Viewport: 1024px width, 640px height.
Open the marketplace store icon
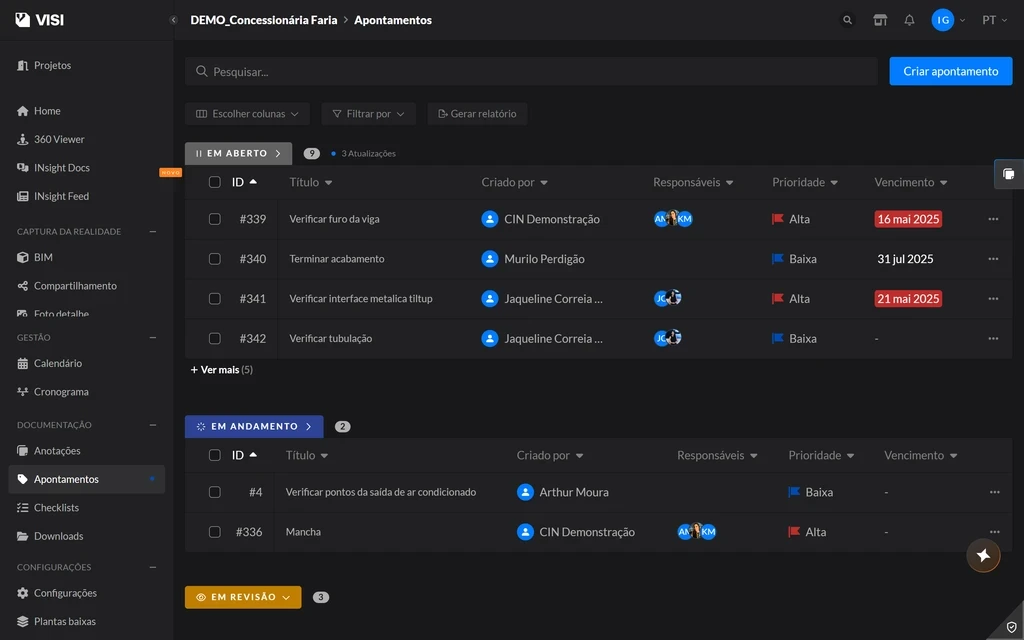click(880, 20)
